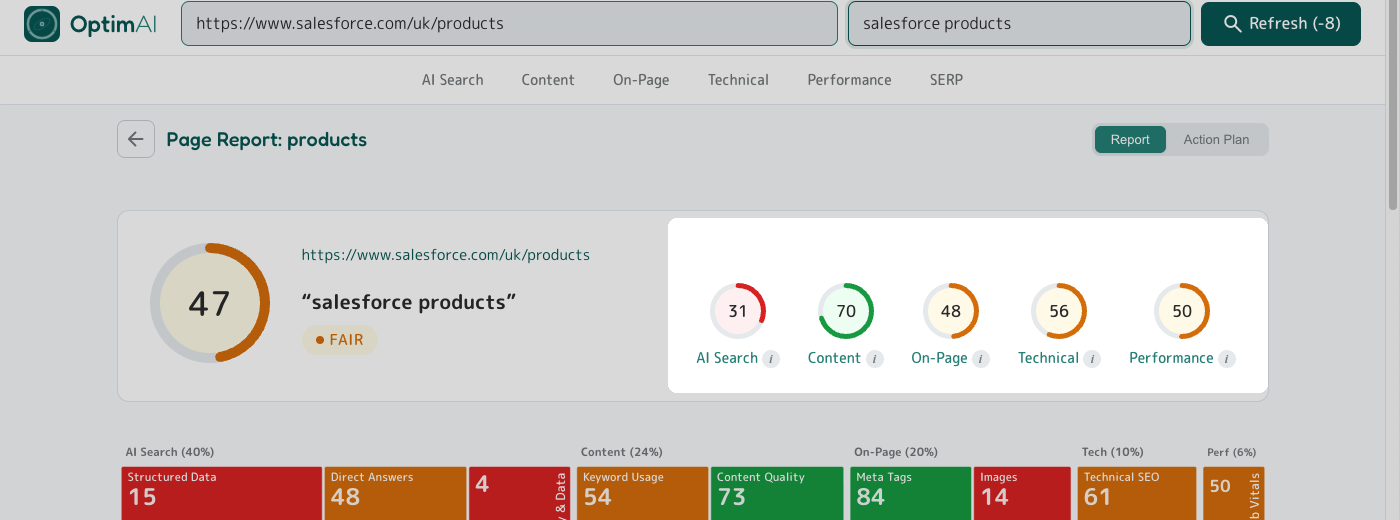
Task: Click the Content score label
Action: point(834,358)
